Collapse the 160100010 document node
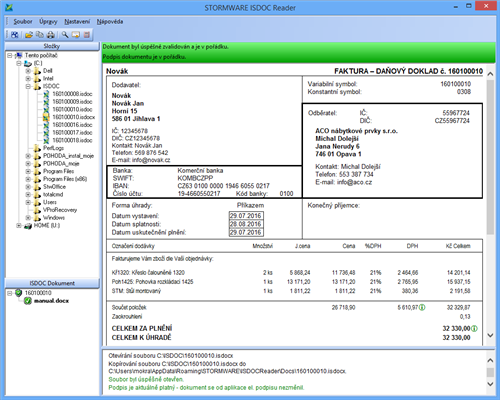Screen dimensions: 500x400 [10, 293]
